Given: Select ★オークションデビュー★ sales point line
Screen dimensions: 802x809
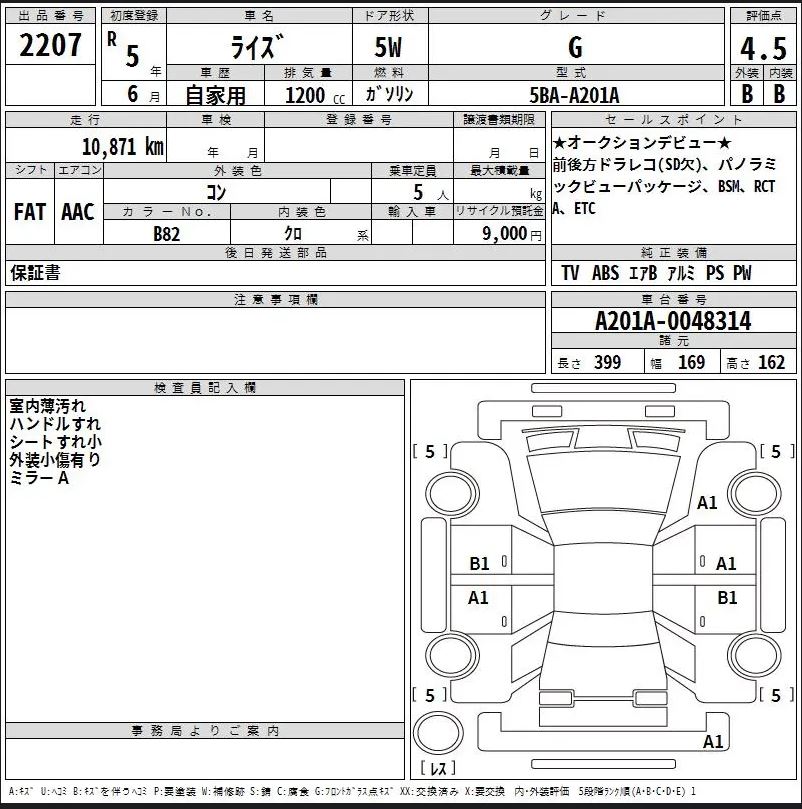Looking at the screenshot, I should (642, 142).
